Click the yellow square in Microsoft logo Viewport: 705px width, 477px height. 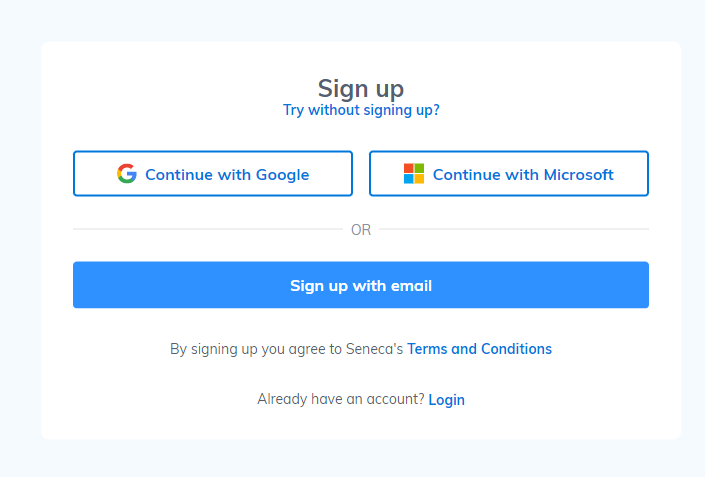click(x=419, y=179)
